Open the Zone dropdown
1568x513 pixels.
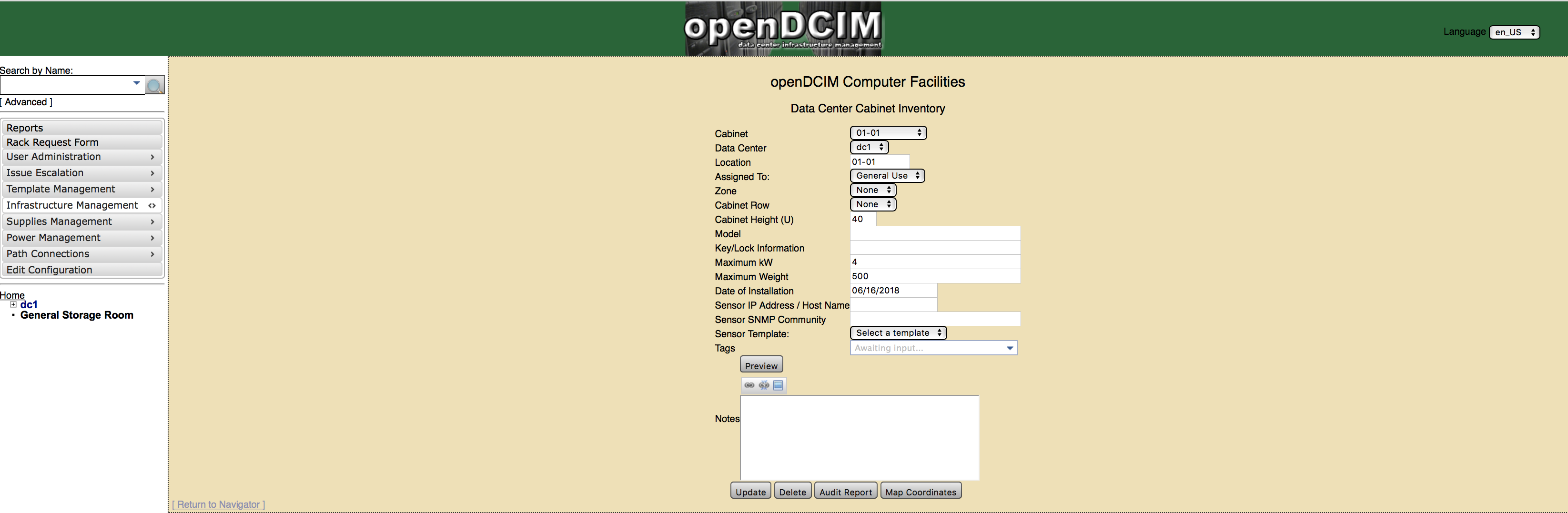tap(873, 190)
